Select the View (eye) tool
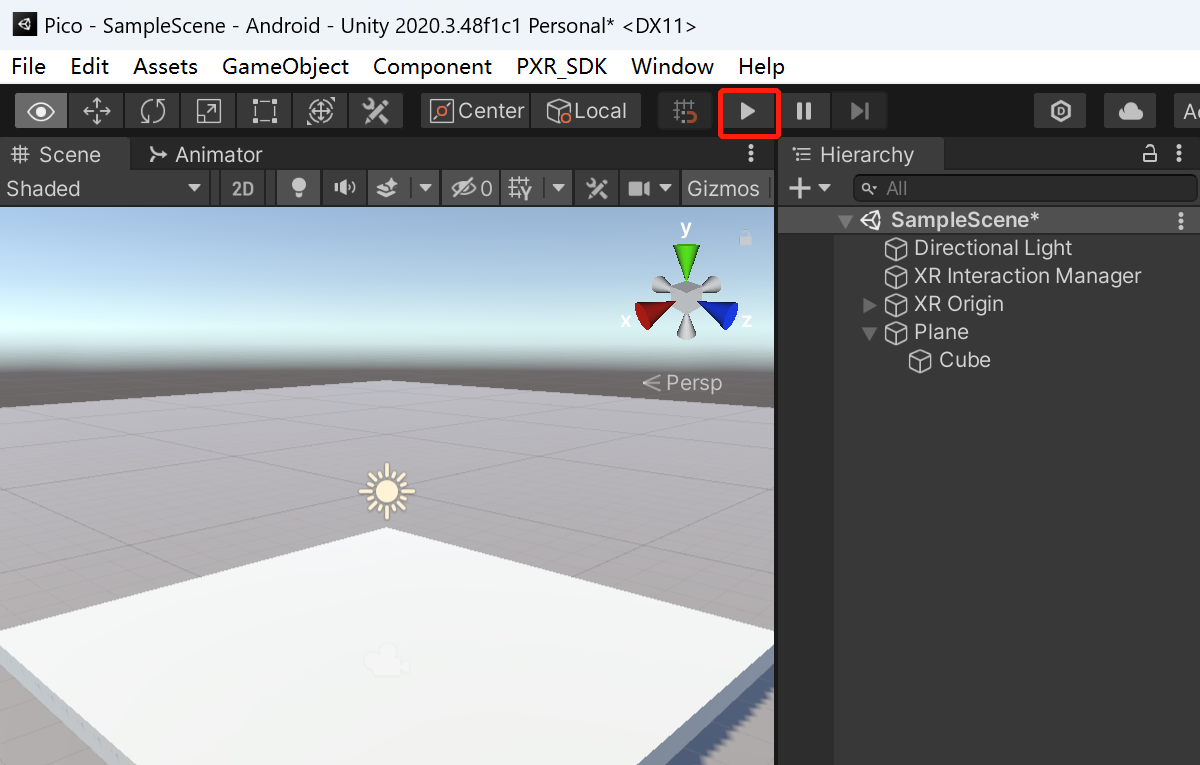The image size is (1200, 765). point(41,111)
